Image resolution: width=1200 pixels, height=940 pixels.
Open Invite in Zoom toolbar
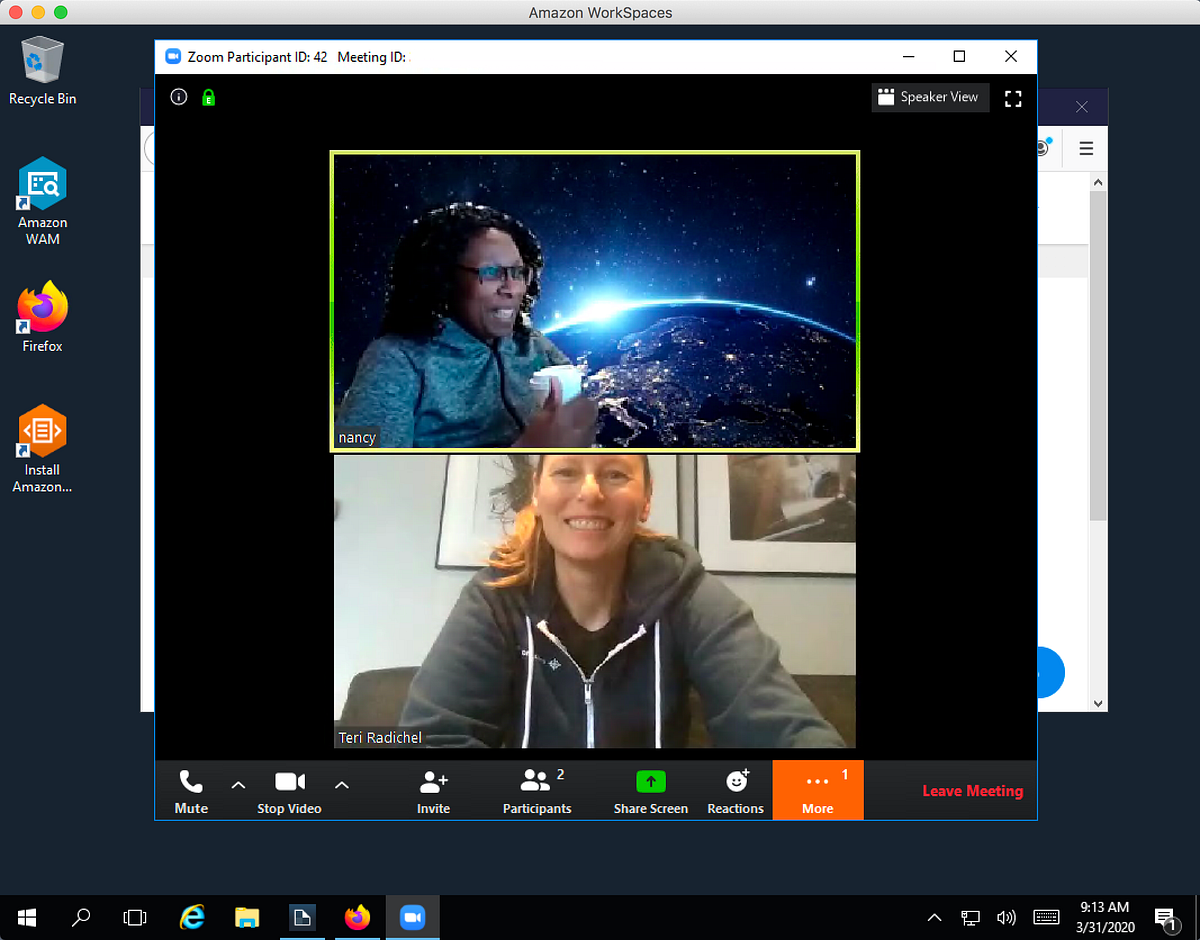(433, 790)
